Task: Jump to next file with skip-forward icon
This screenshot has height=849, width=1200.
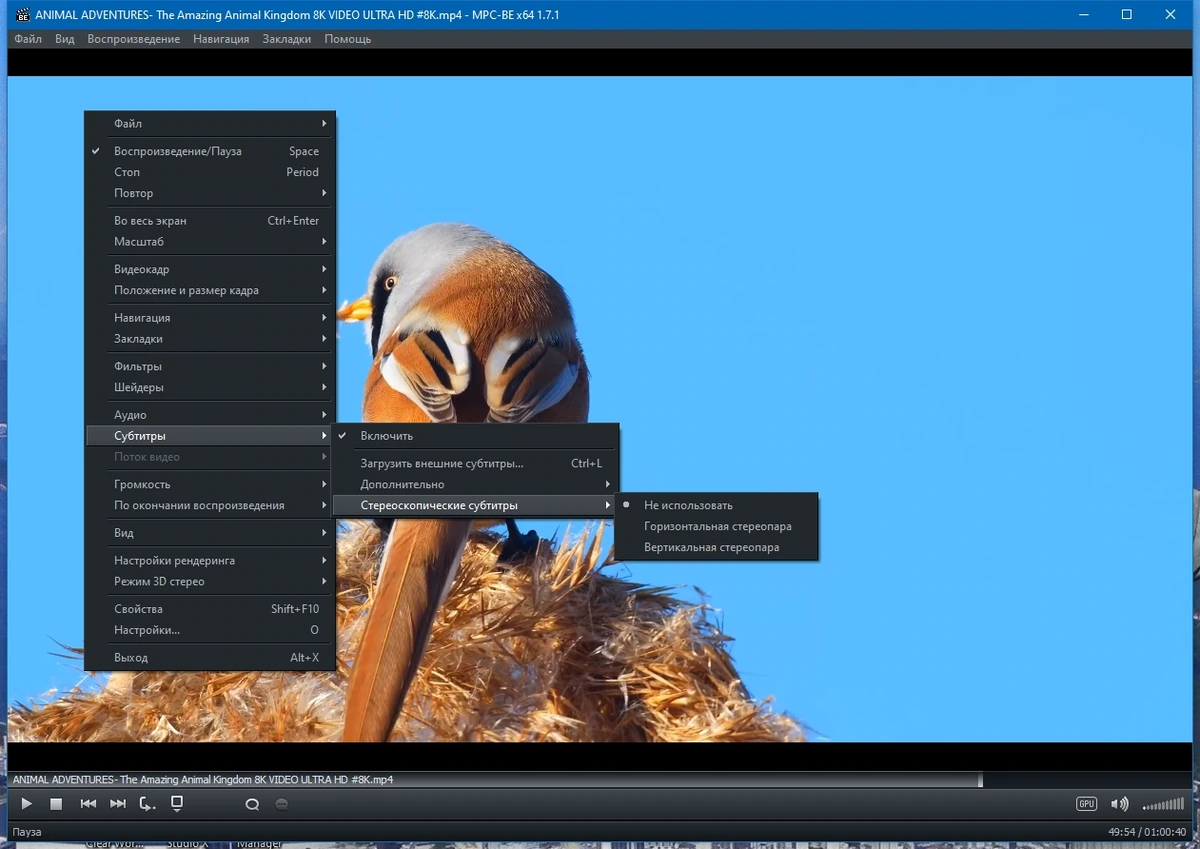Action: coord(118,803)
